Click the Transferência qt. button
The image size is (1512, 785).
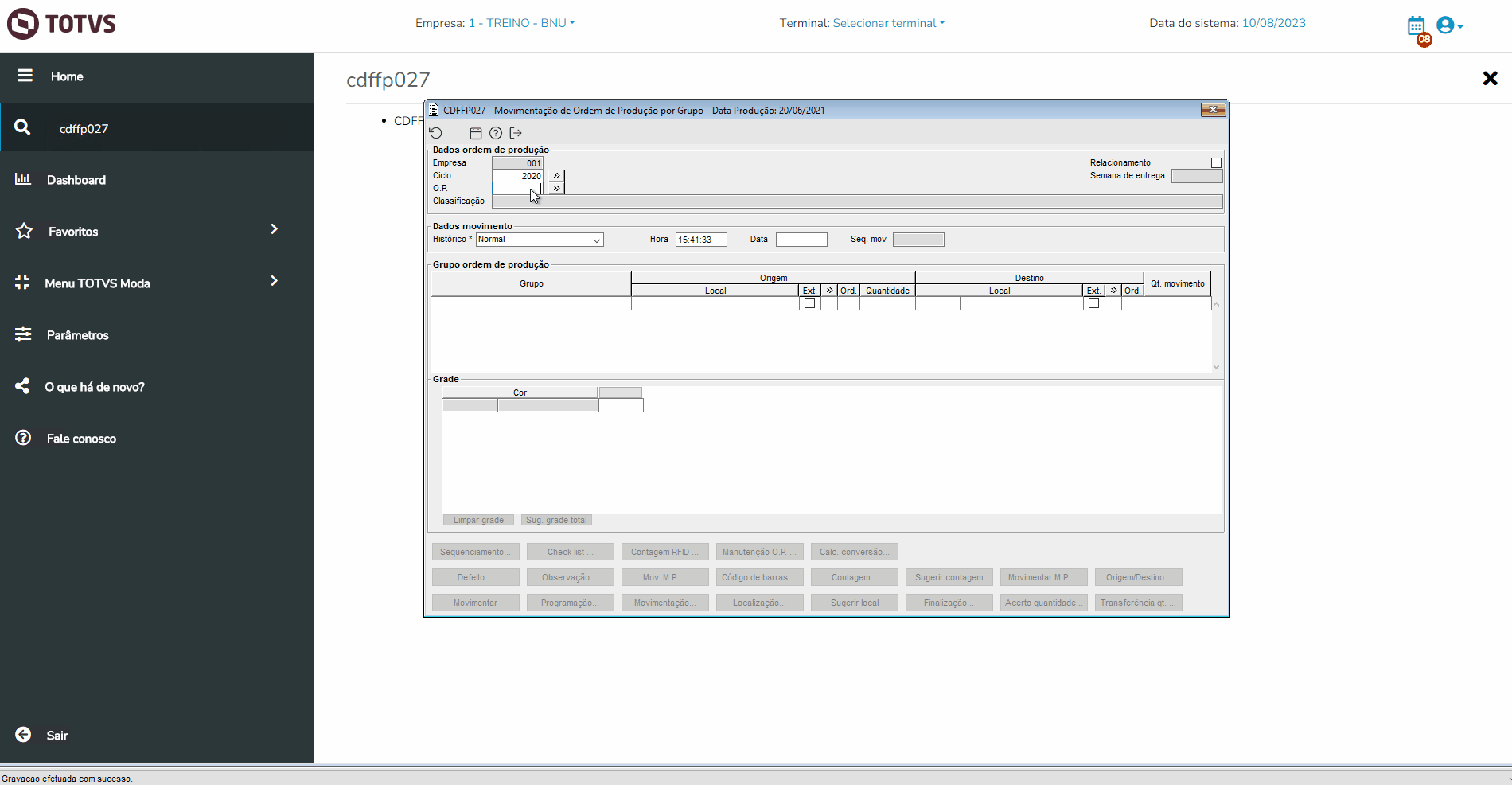1139,603
